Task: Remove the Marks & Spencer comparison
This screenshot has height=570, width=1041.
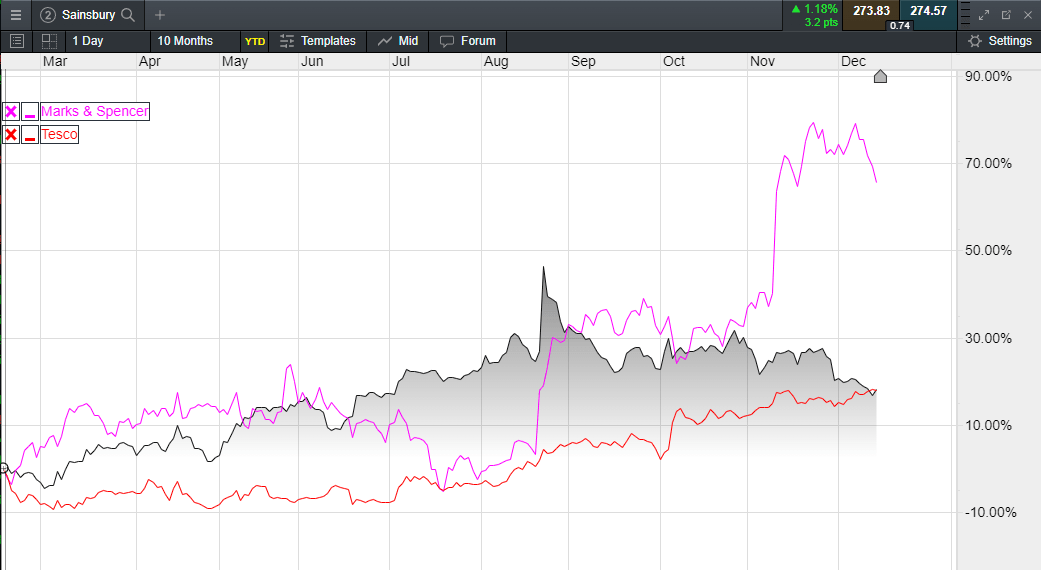Action: (11, 112)
